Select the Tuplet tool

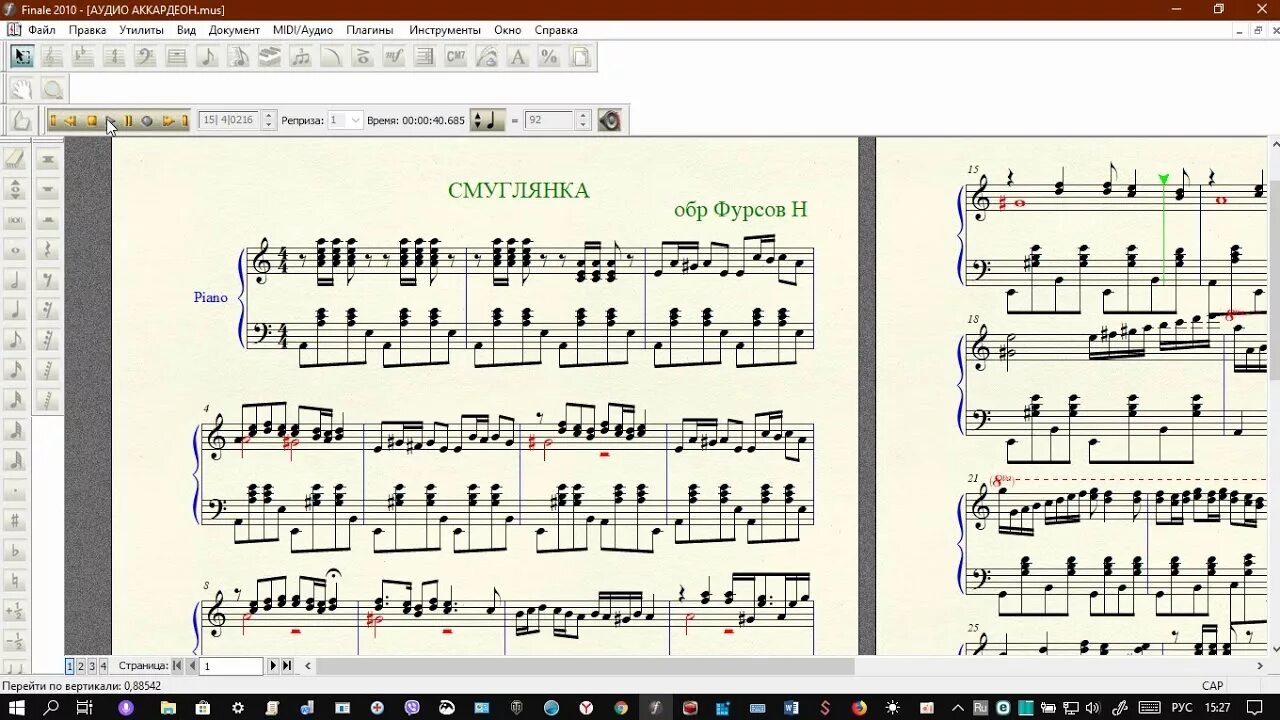300,57
